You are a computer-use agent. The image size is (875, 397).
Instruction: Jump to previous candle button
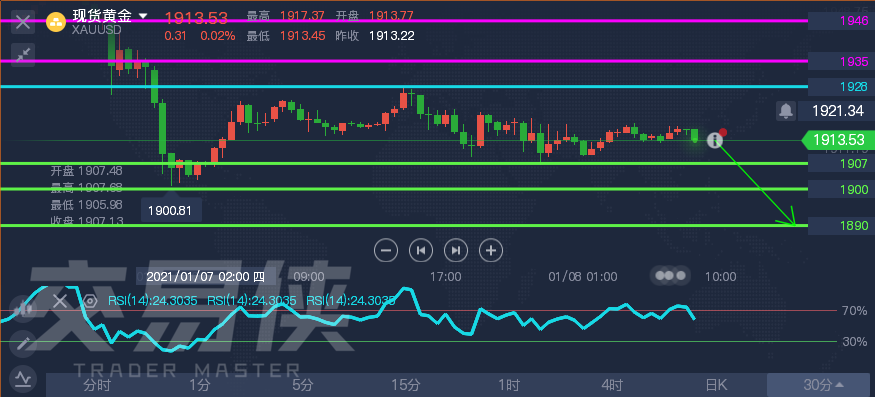421,251
